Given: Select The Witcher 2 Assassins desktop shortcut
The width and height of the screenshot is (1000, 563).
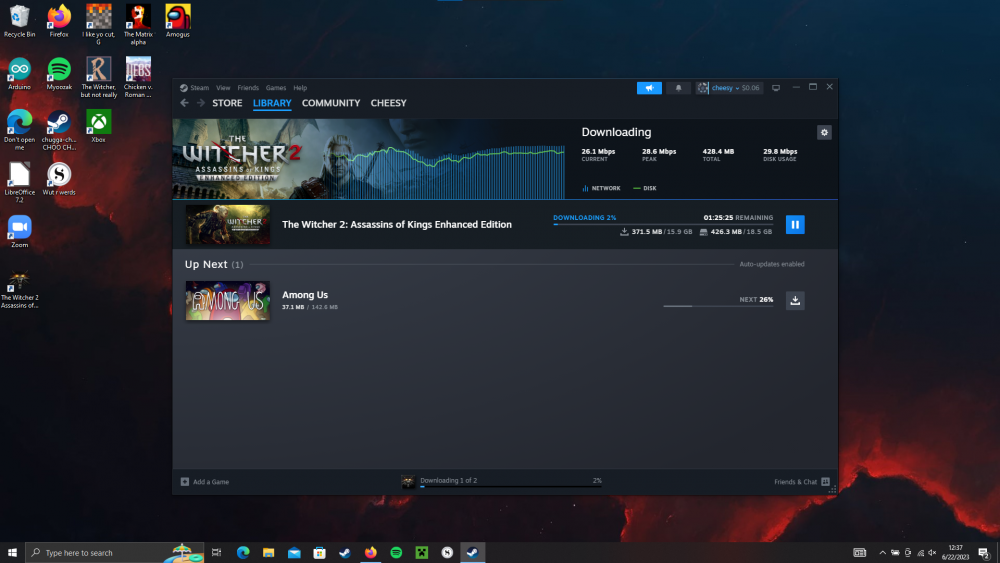Looking at the screenshot, I should tap(20, 289).
